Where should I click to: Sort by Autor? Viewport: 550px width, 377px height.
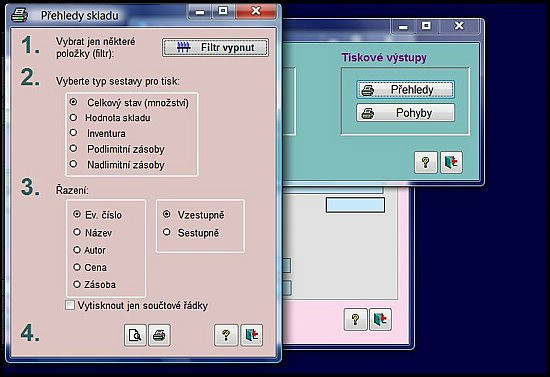pyautogui.click(x=77, y=250)
